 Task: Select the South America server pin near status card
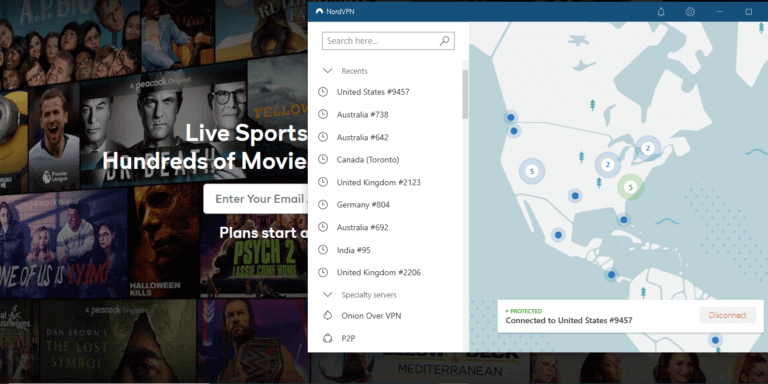click(715, 340)
